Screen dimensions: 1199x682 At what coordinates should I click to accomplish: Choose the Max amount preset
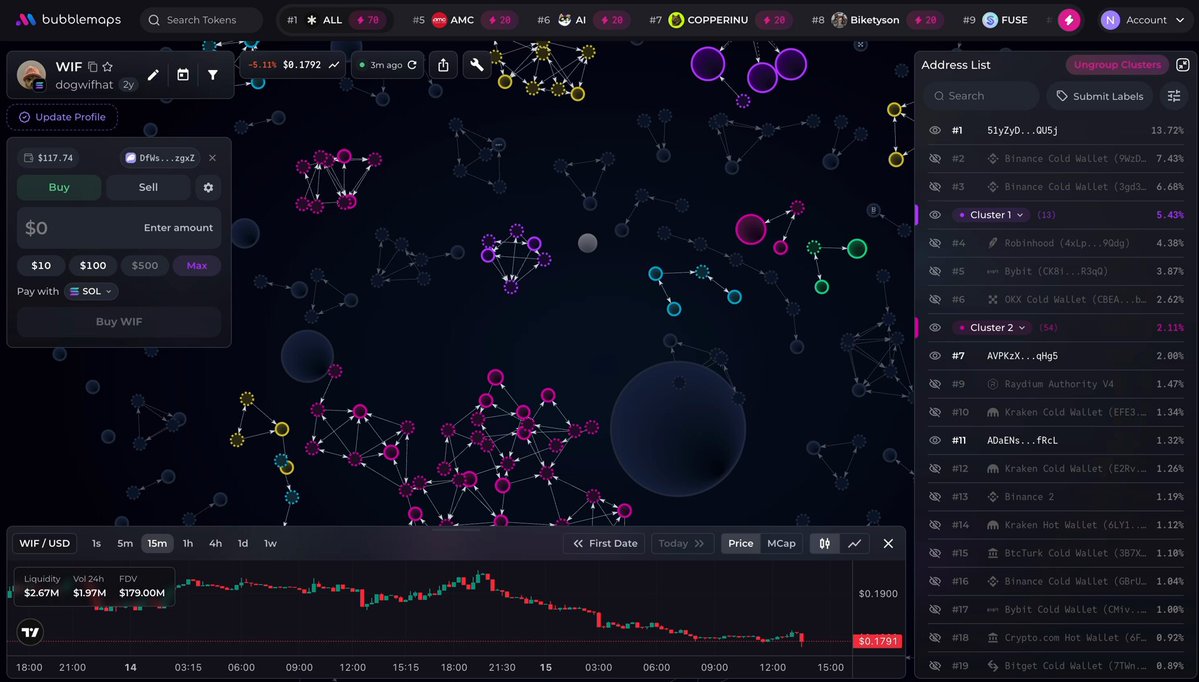pos(197,265)
